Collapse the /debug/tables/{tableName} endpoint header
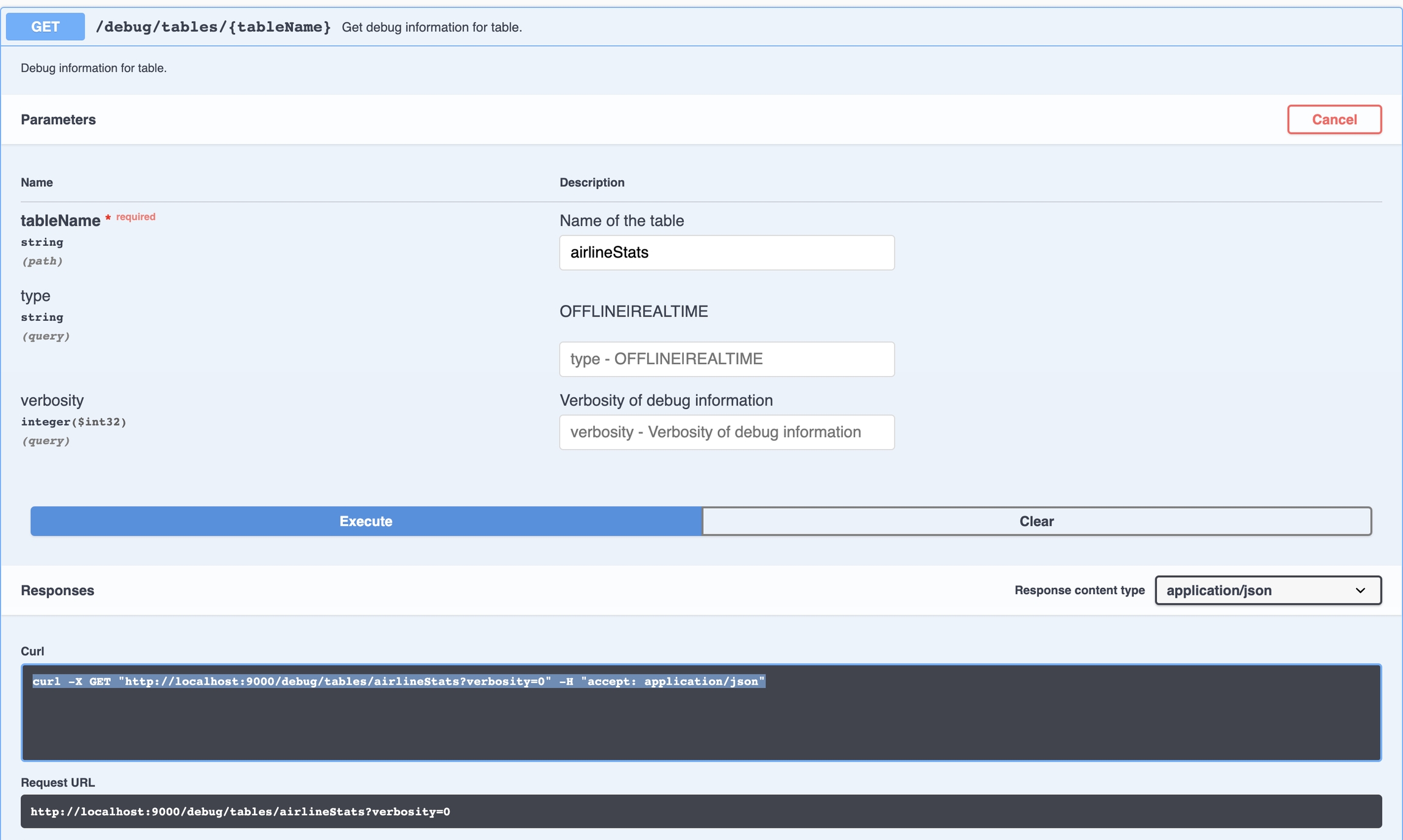1403x840 pixels. click(x=213, y=27)
